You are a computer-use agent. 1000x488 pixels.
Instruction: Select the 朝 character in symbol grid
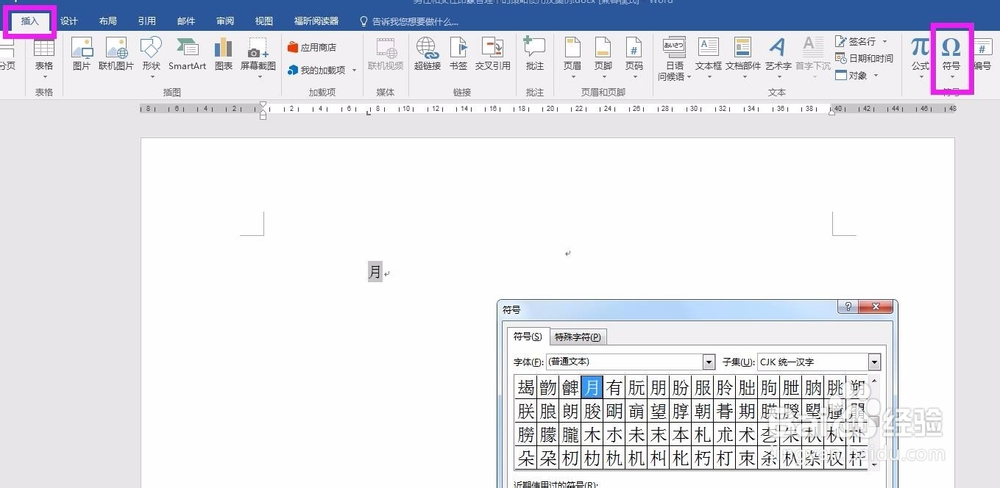click(x=702, y=411)
